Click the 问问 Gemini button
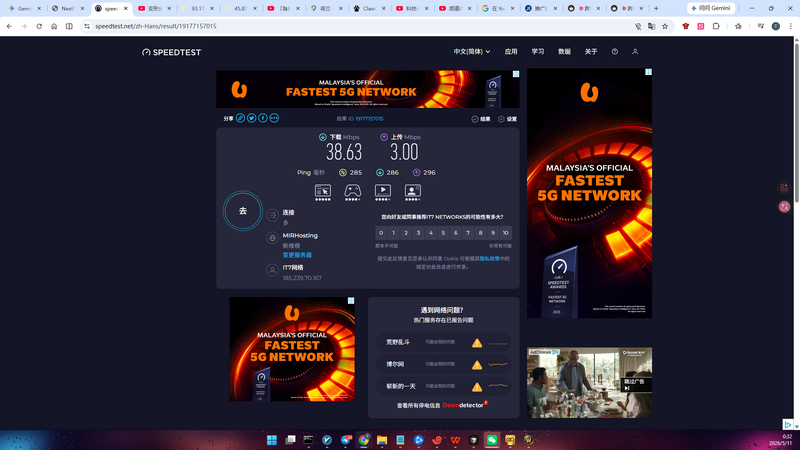Viewport: 800px width, 450px height. coord(711,8)
